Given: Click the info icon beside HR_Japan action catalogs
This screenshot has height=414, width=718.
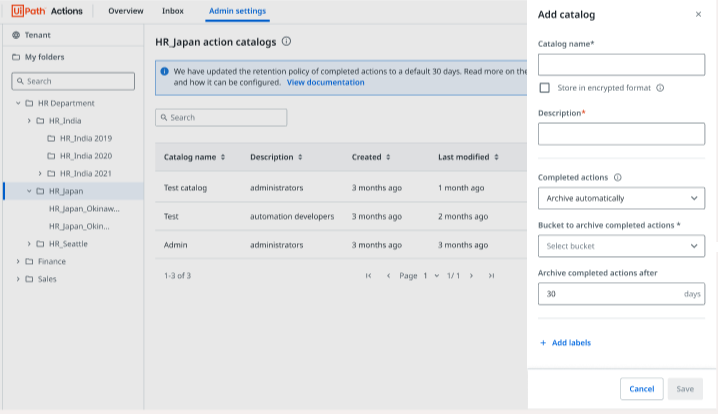Looking at the screenshot, I should (x=286, y=42).
